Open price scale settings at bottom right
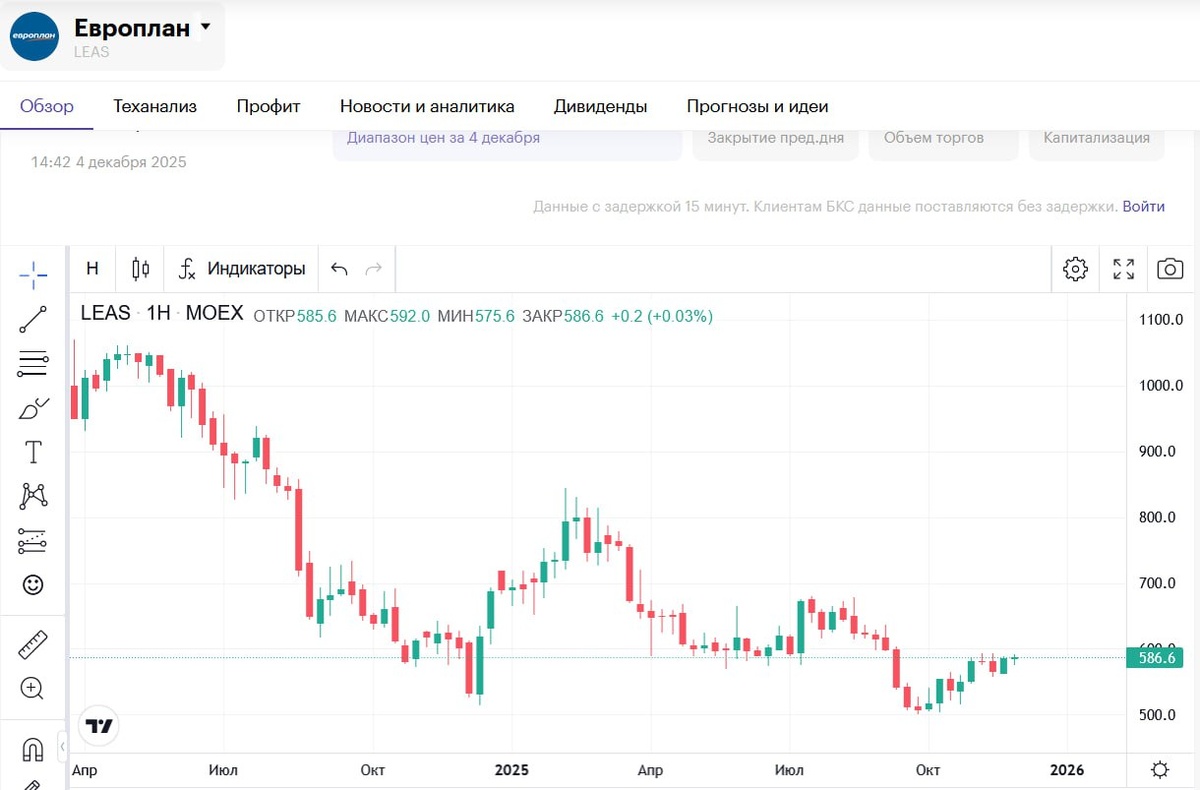Image resolution: width=1200 pixels, height=790 pixels. tap(1160, 770)
